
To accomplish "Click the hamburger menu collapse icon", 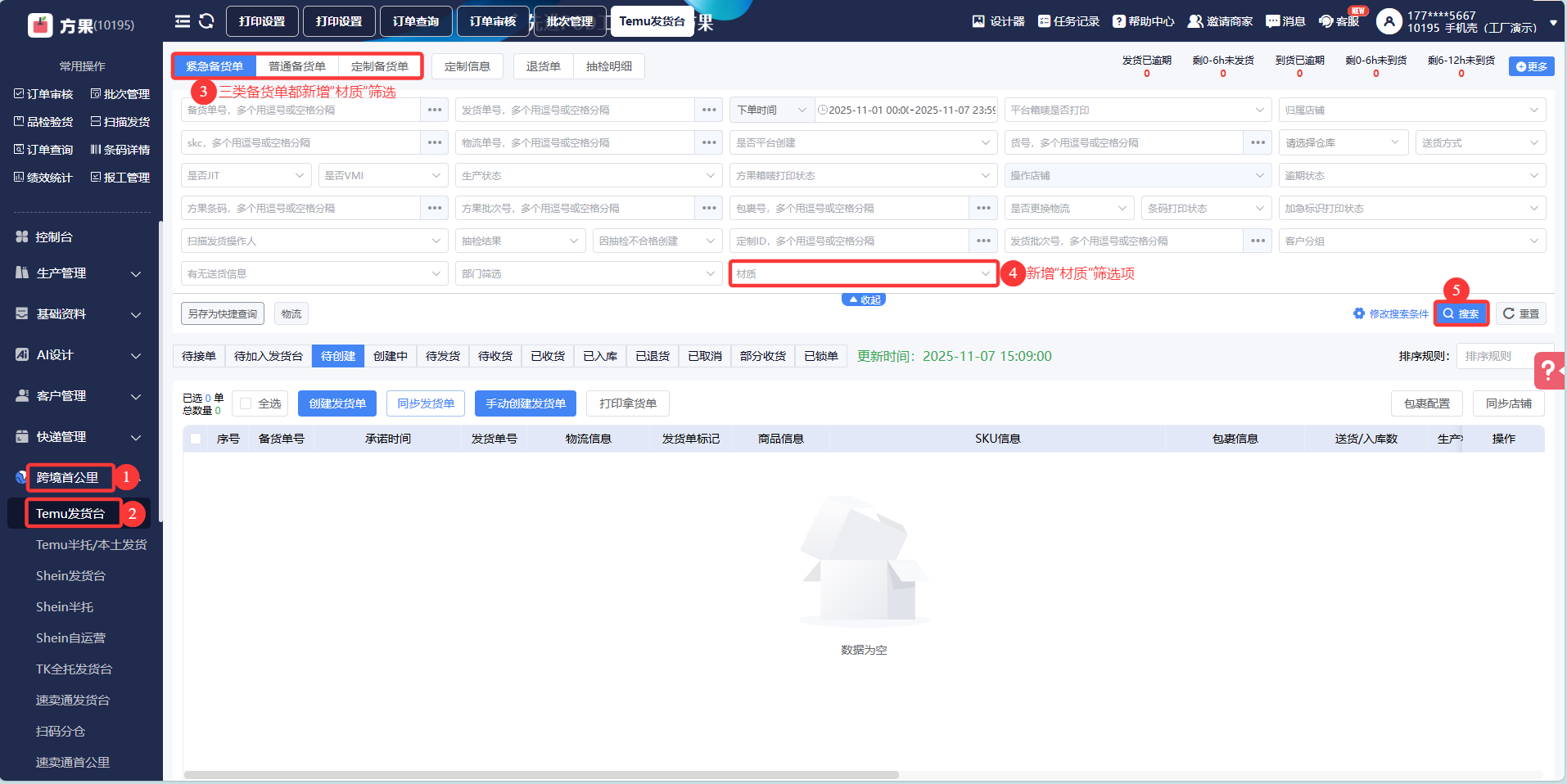I will coord(183,21).
